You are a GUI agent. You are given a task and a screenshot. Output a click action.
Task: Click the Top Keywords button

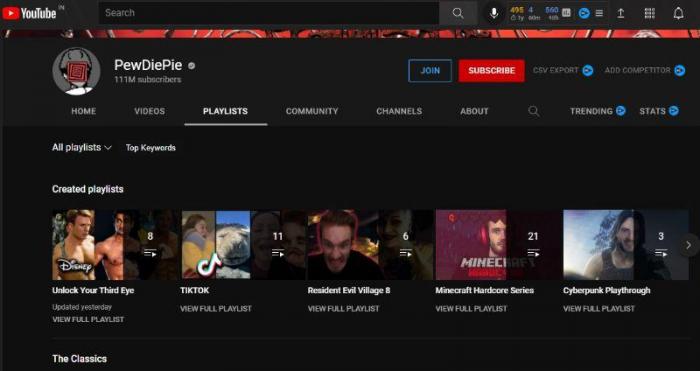150,148
